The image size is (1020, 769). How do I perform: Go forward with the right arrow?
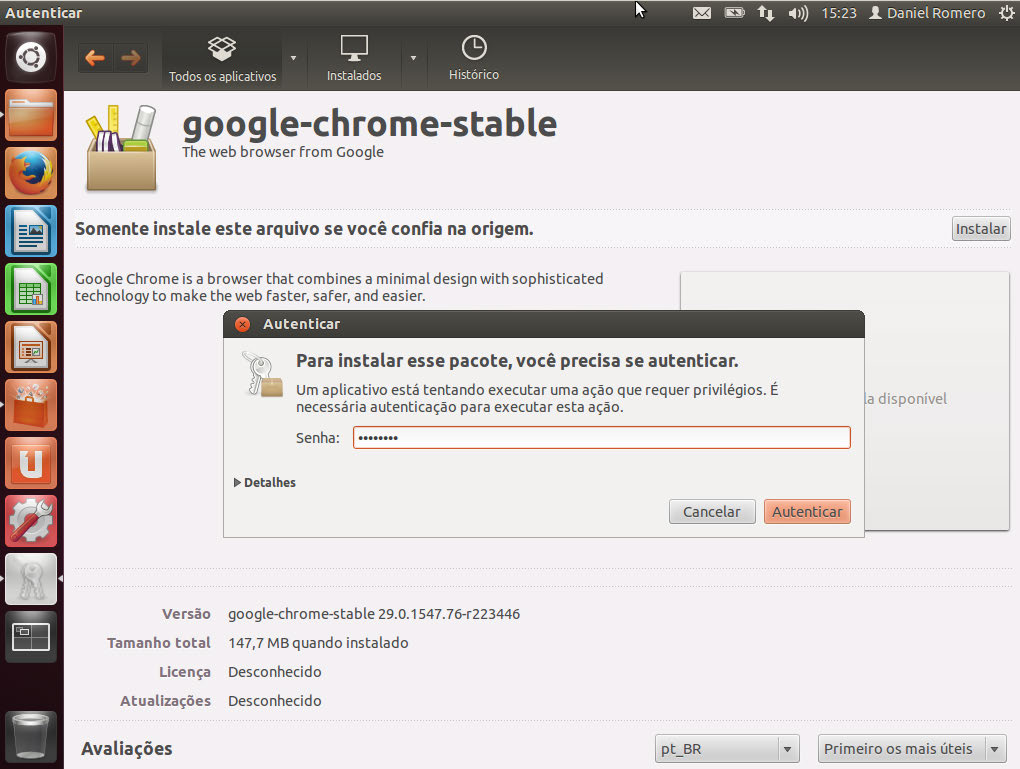(131, 58)
